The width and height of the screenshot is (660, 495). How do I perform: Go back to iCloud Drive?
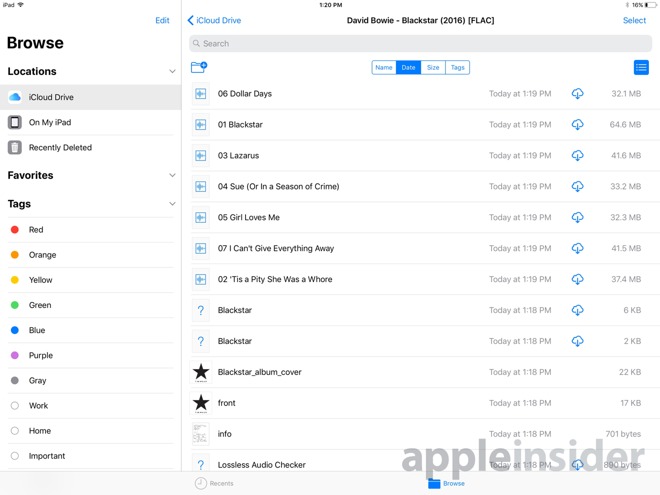(x=215, y=20)
